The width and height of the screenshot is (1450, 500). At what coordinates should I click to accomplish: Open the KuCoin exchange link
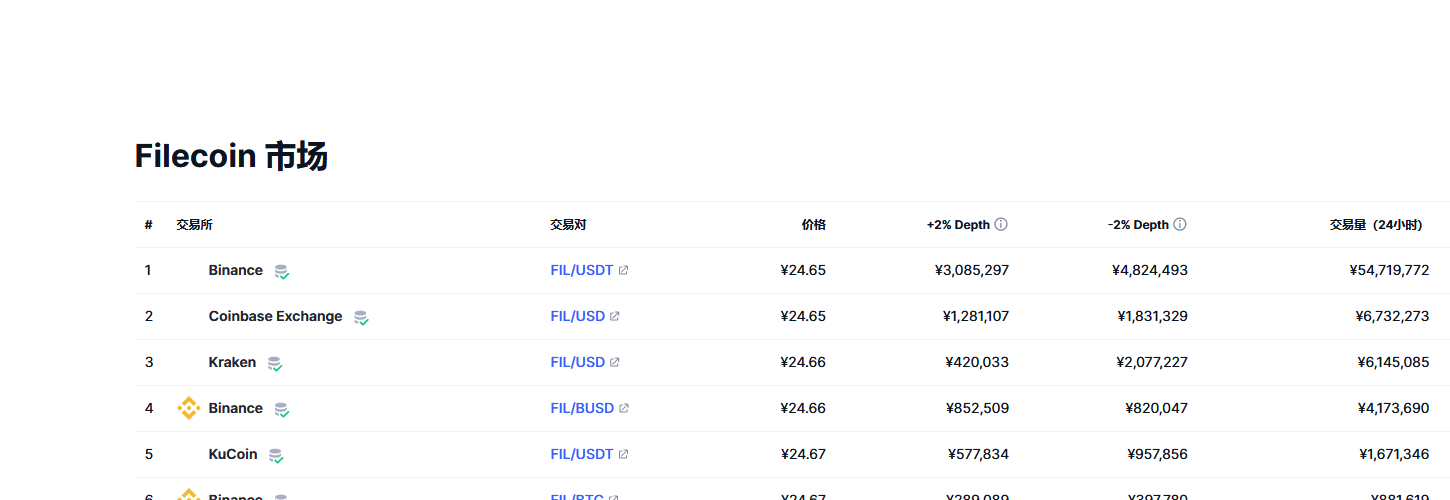(x=233, y=454)
